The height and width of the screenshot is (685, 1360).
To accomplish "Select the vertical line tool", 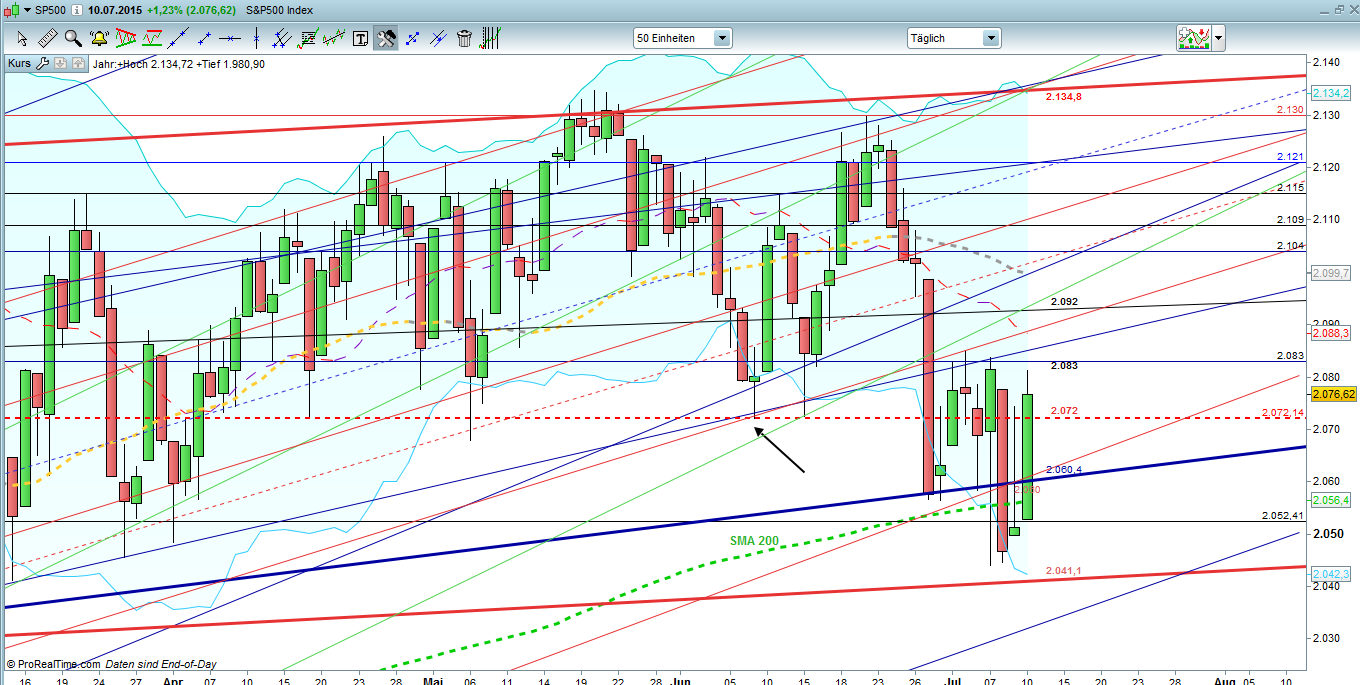I will point(256,38).
